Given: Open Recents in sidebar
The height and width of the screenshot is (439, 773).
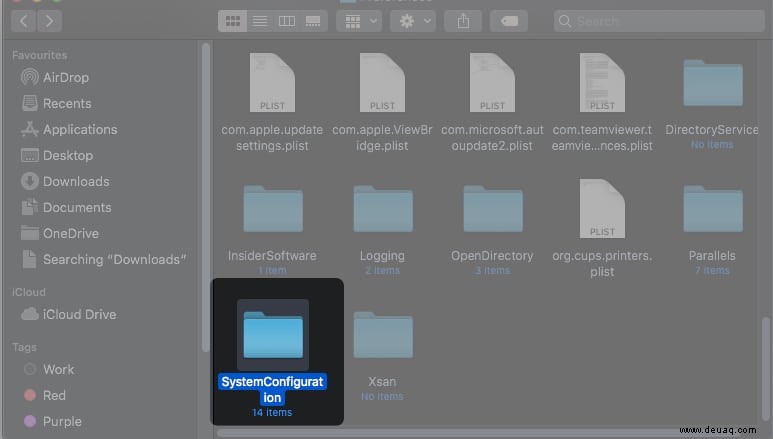Looking at the screenshot, I should coord(56,104).
